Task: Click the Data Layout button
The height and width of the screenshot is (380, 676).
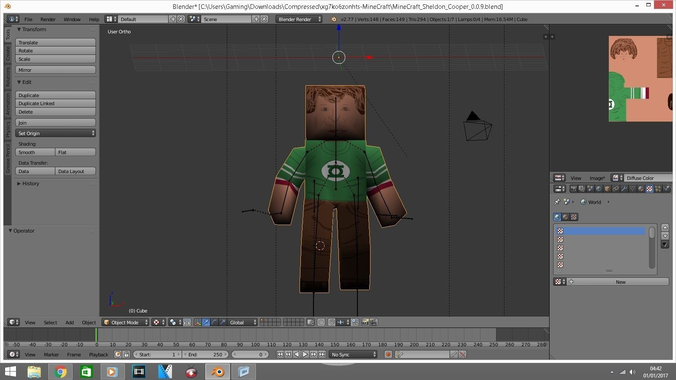Action: [75, 171]
